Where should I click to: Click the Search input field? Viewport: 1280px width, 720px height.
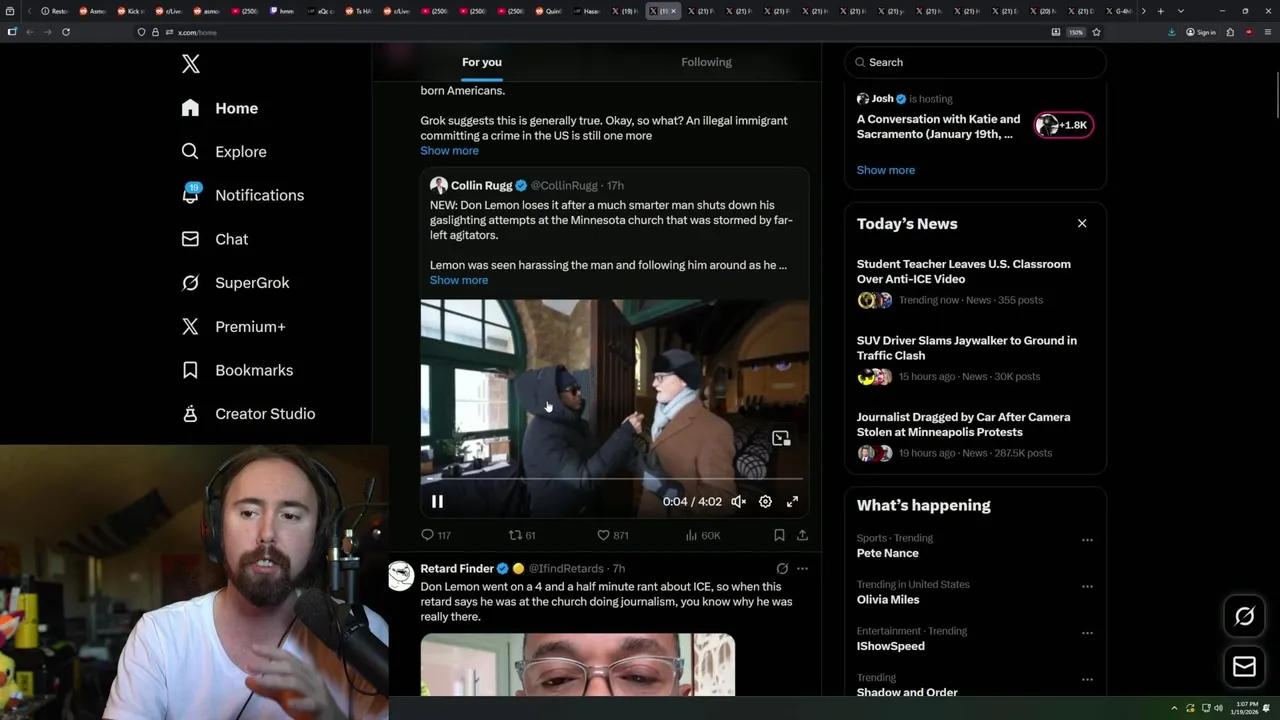pyautogui.click(x=976, y=62)
